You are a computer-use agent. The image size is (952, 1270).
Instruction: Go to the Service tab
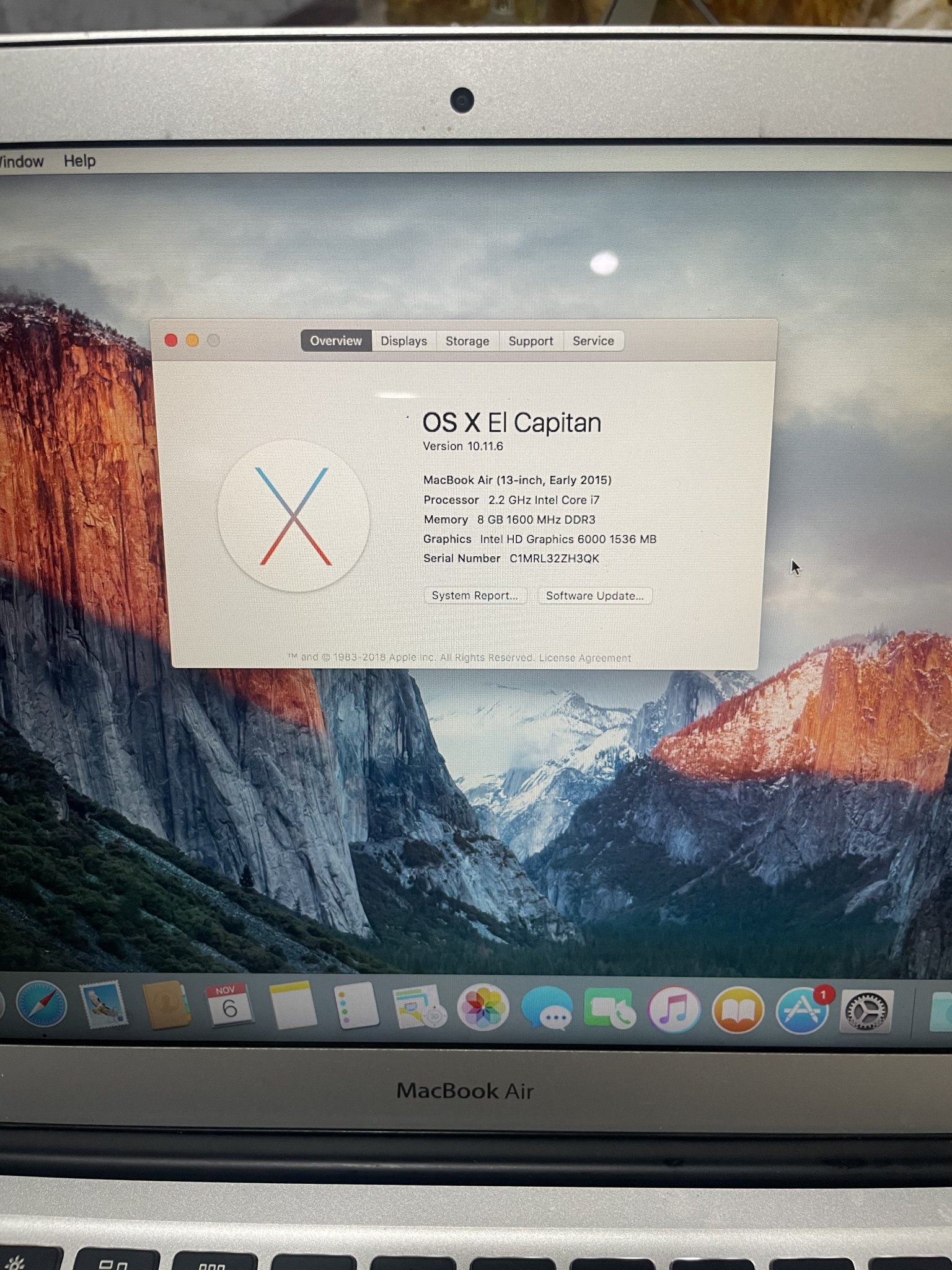(593, 341)
